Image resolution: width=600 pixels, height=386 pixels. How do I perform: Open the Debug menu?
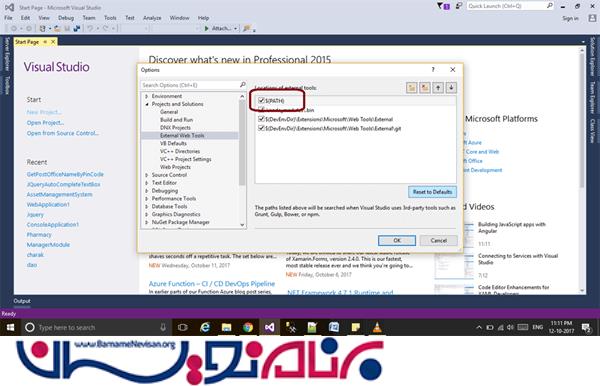point(66,18)
